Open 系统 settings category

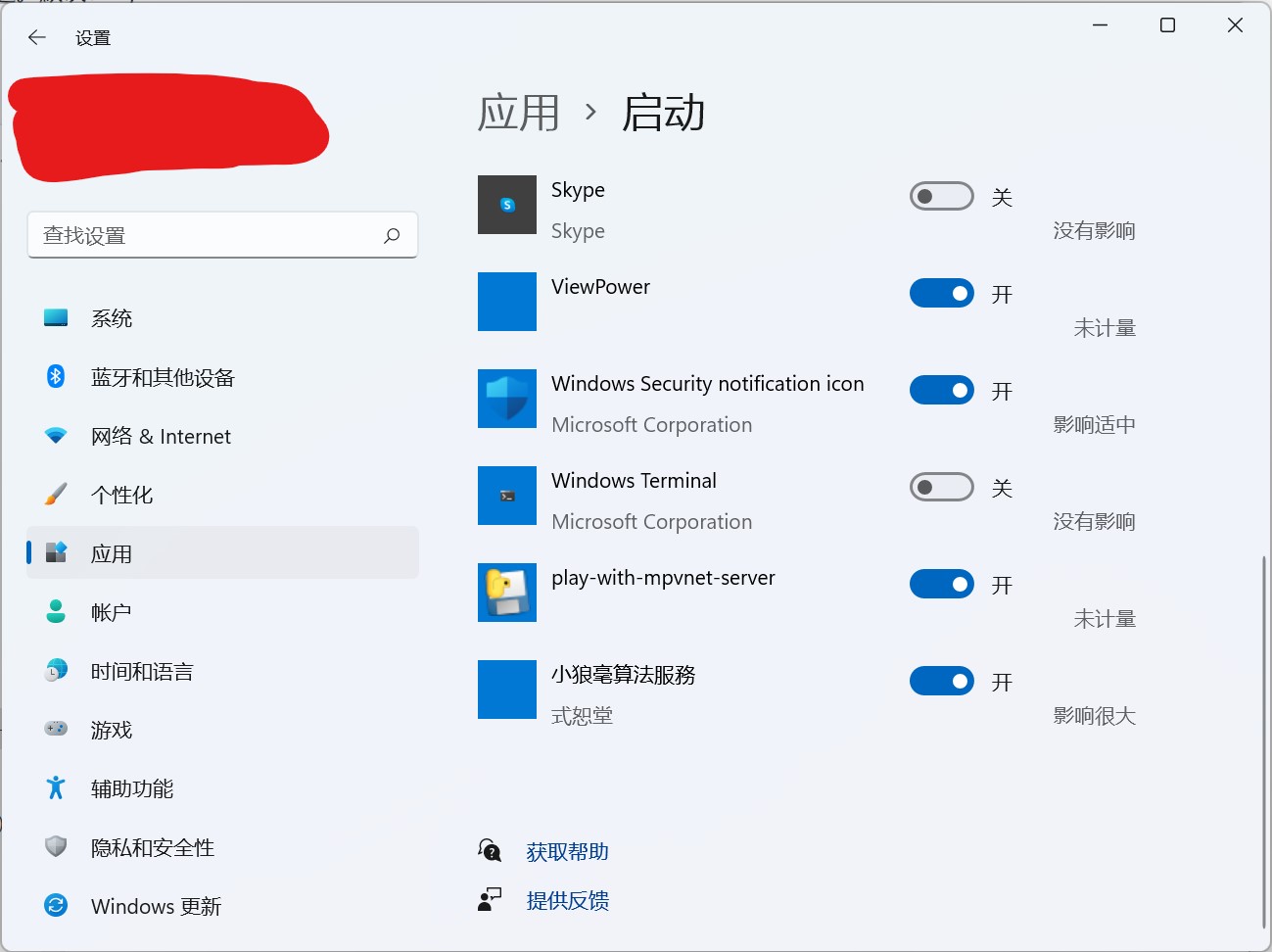[222, 318]
